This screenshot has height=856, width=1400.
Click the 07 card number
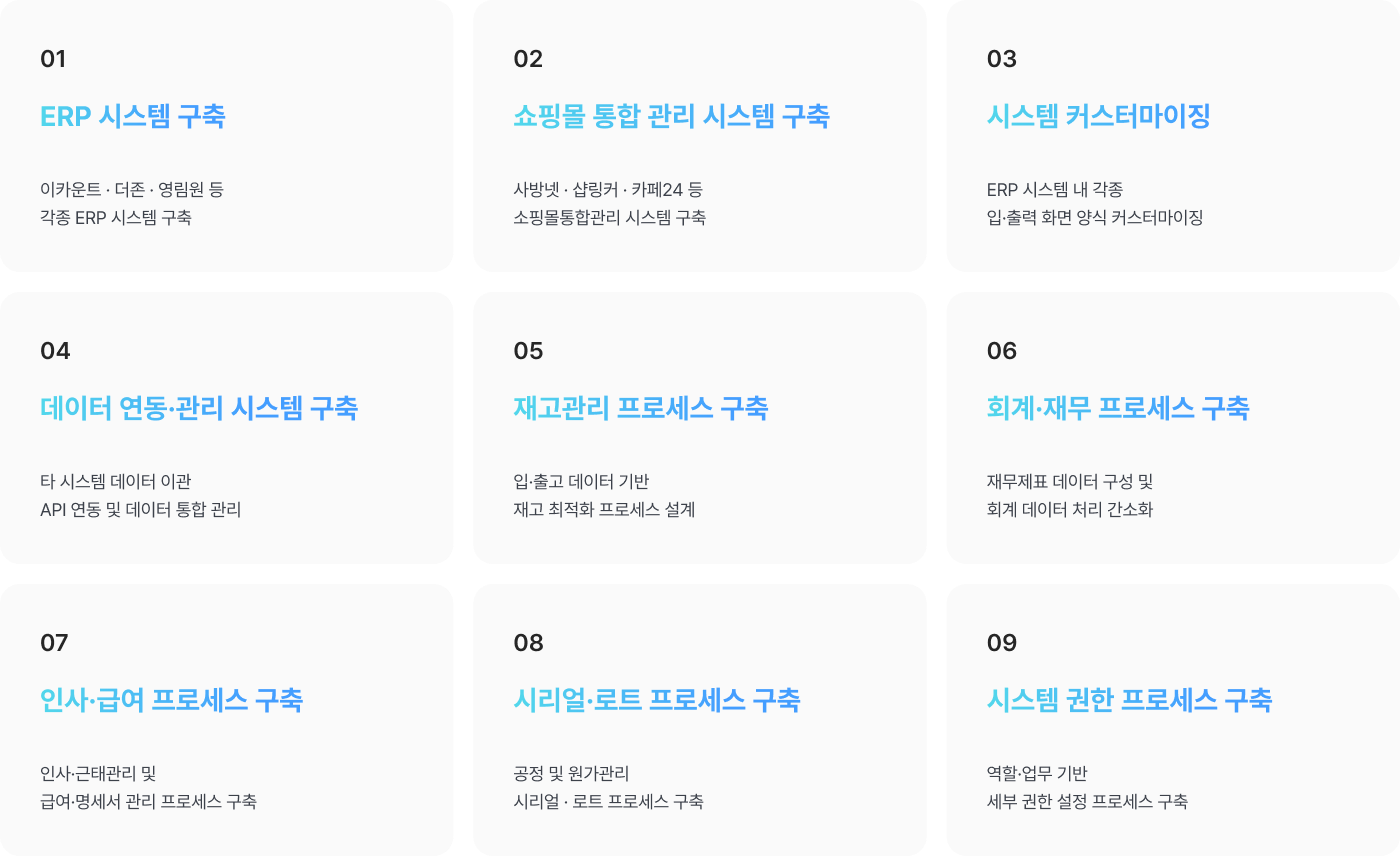coord(54,643)
